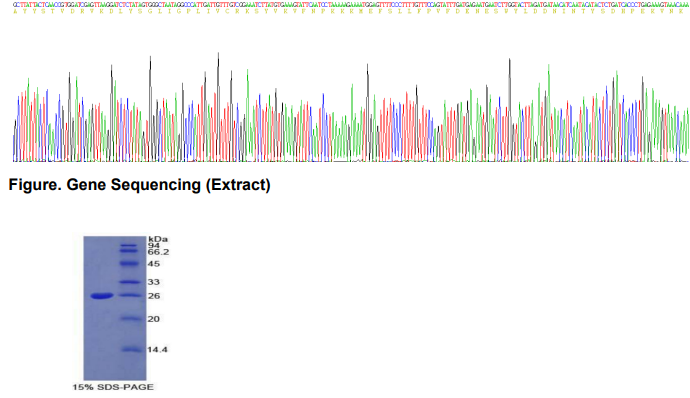Viewport: 690px width, 398px height.
Task: Click the SDS-PAGE gel image
Action: coord(115,308)
